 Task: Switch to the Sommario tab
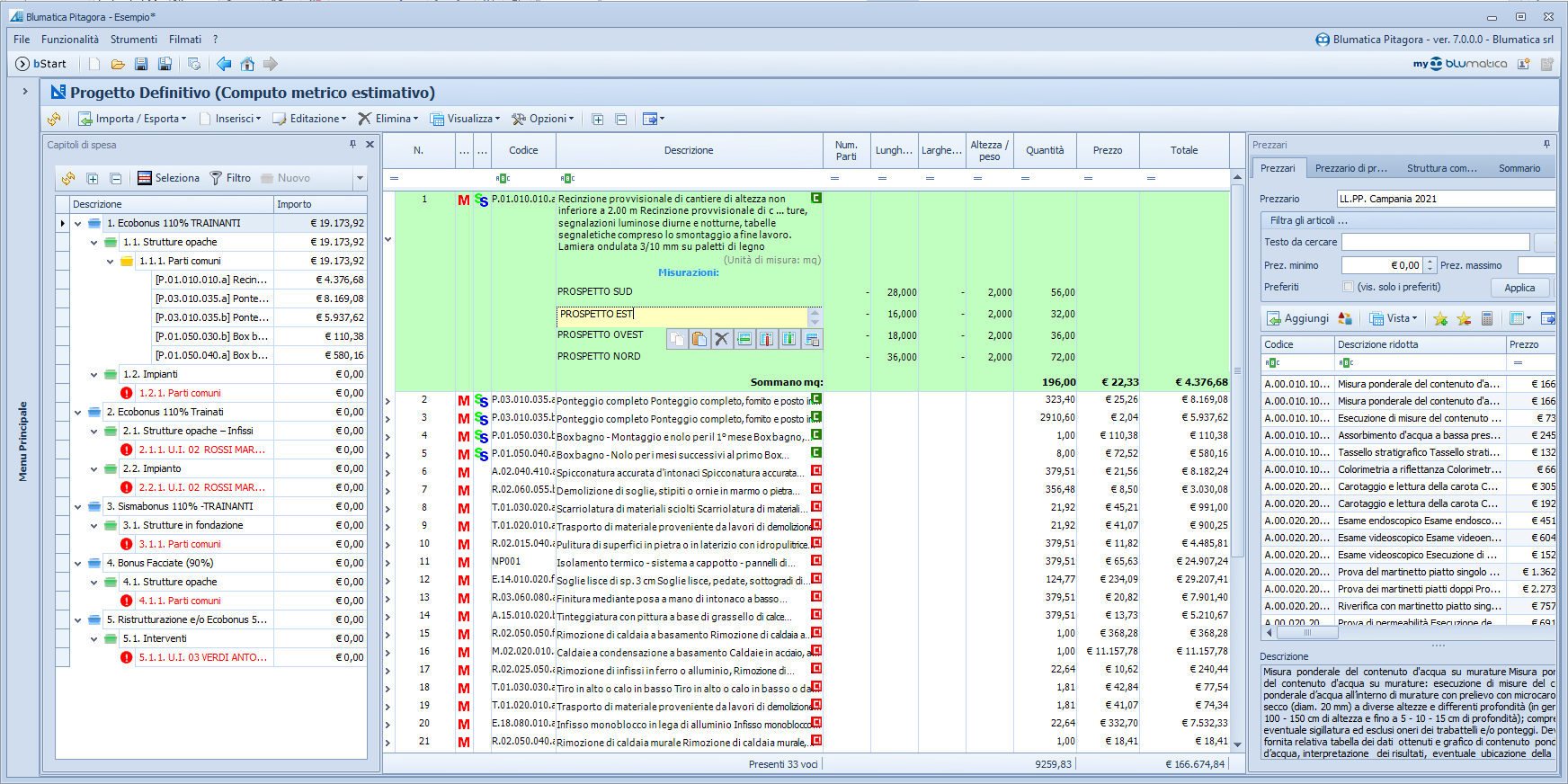[1519, 168]
